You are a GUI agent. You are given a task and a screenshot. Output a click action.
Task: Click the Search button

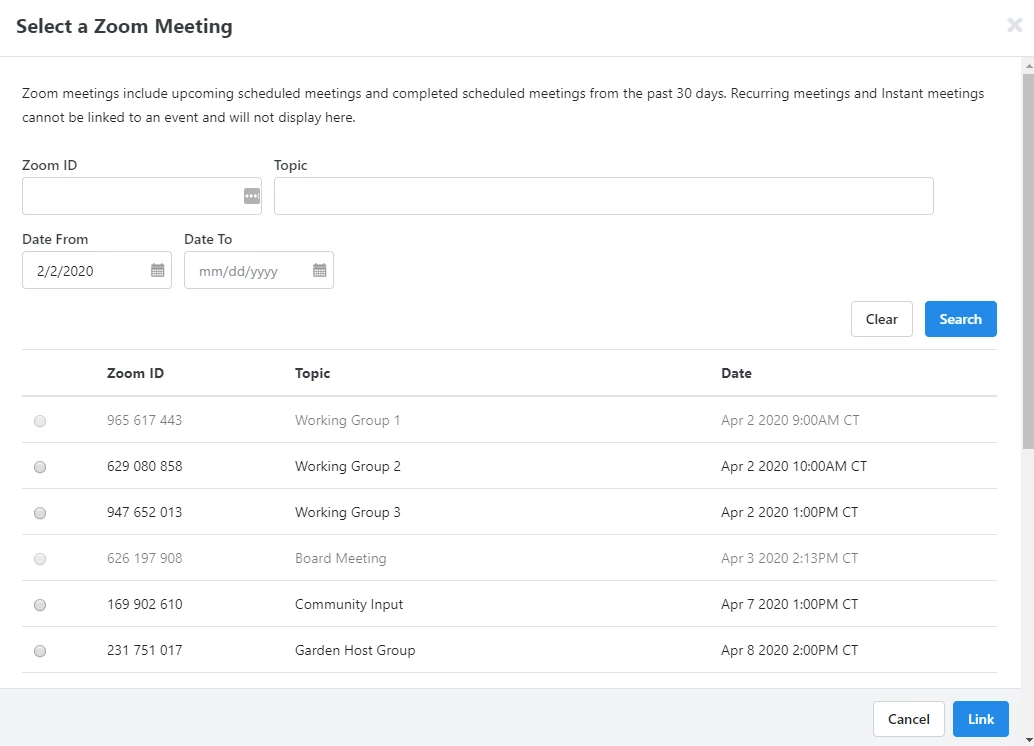(x=960, y=319)
